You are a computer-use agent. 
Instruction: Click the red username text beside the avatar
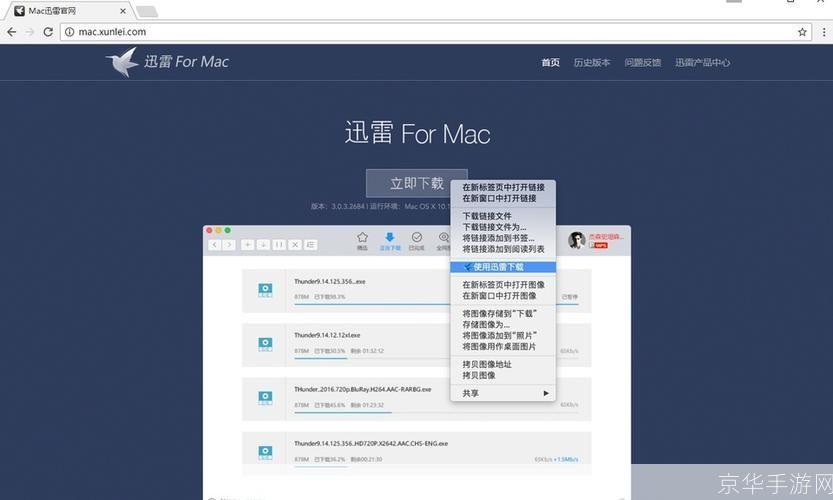coord(606,236)
